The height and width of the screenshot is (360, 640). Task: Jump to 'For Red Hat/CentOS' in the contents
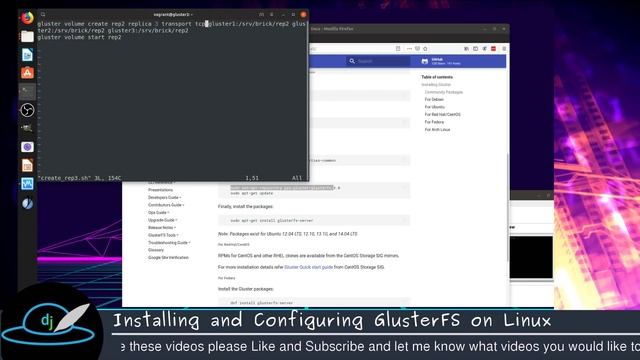coord(442,115)
